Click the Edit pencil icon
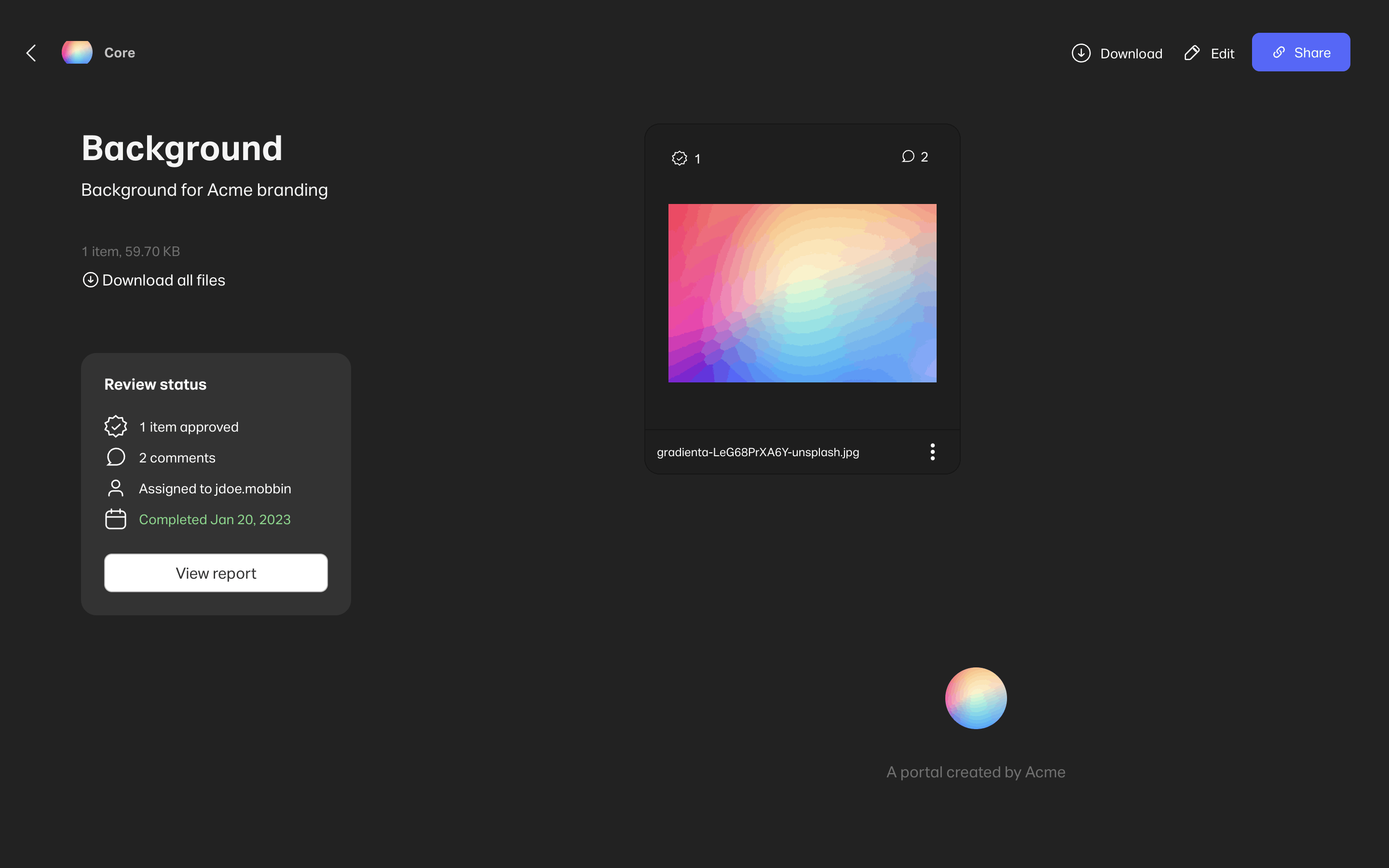1389x868 pixels. [x=1192, y=53]
